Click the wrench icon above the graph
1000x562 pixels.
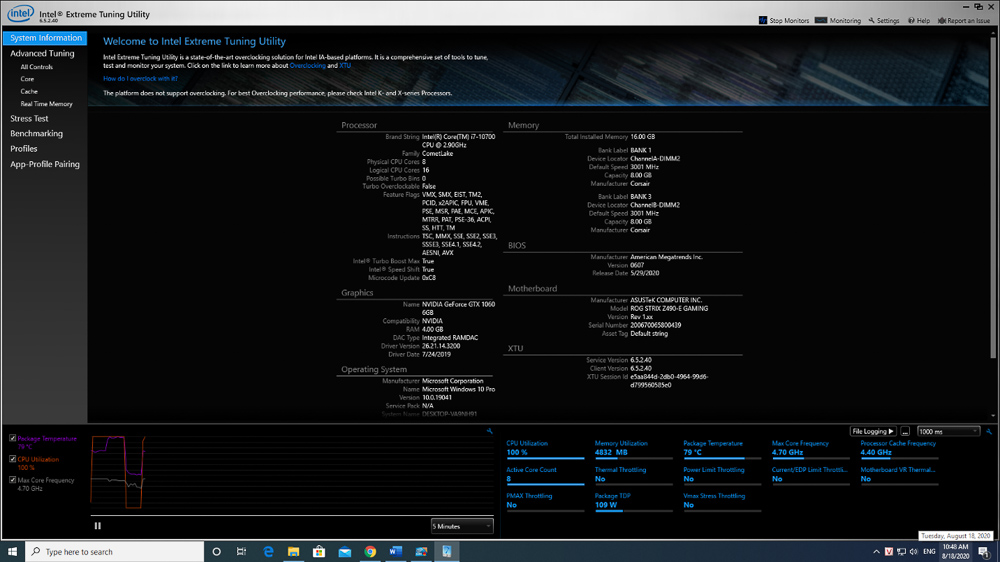490,431
